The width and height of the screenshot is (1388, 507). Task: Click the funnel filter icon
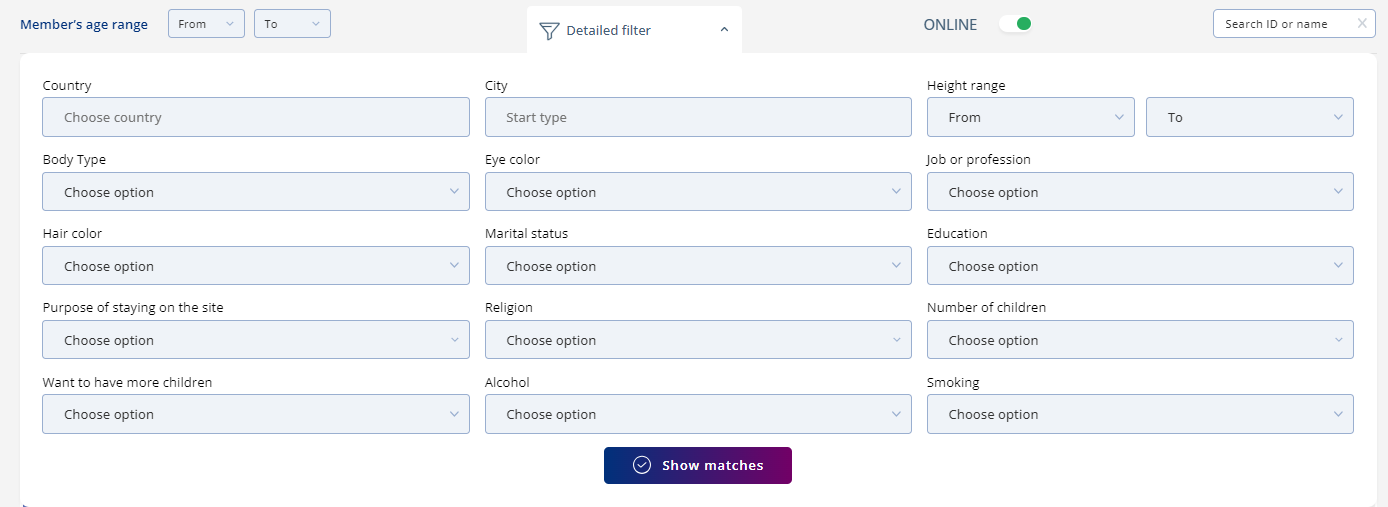point(549,31)
